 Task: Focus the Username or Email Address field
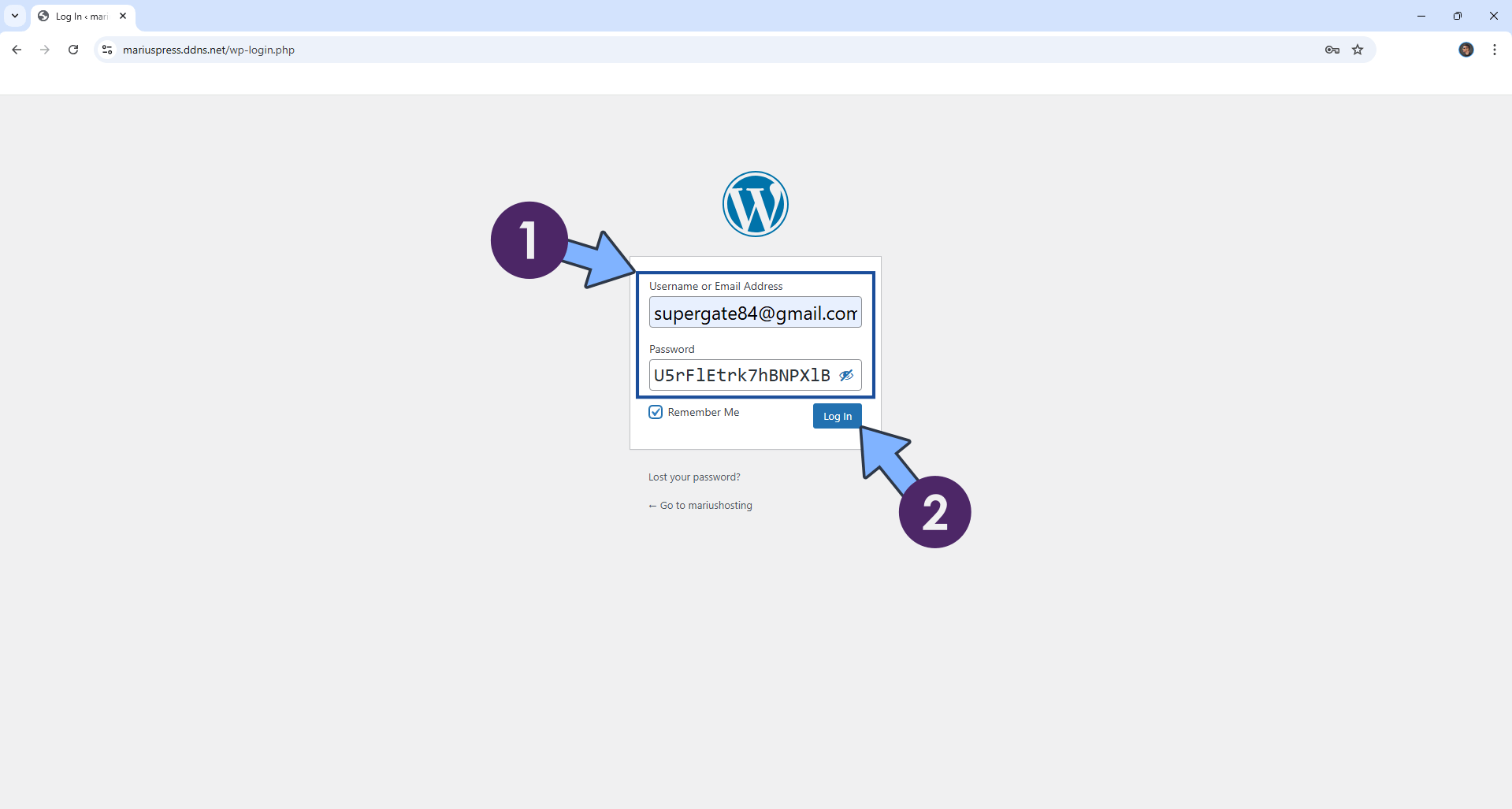click(x=755, y=313)
